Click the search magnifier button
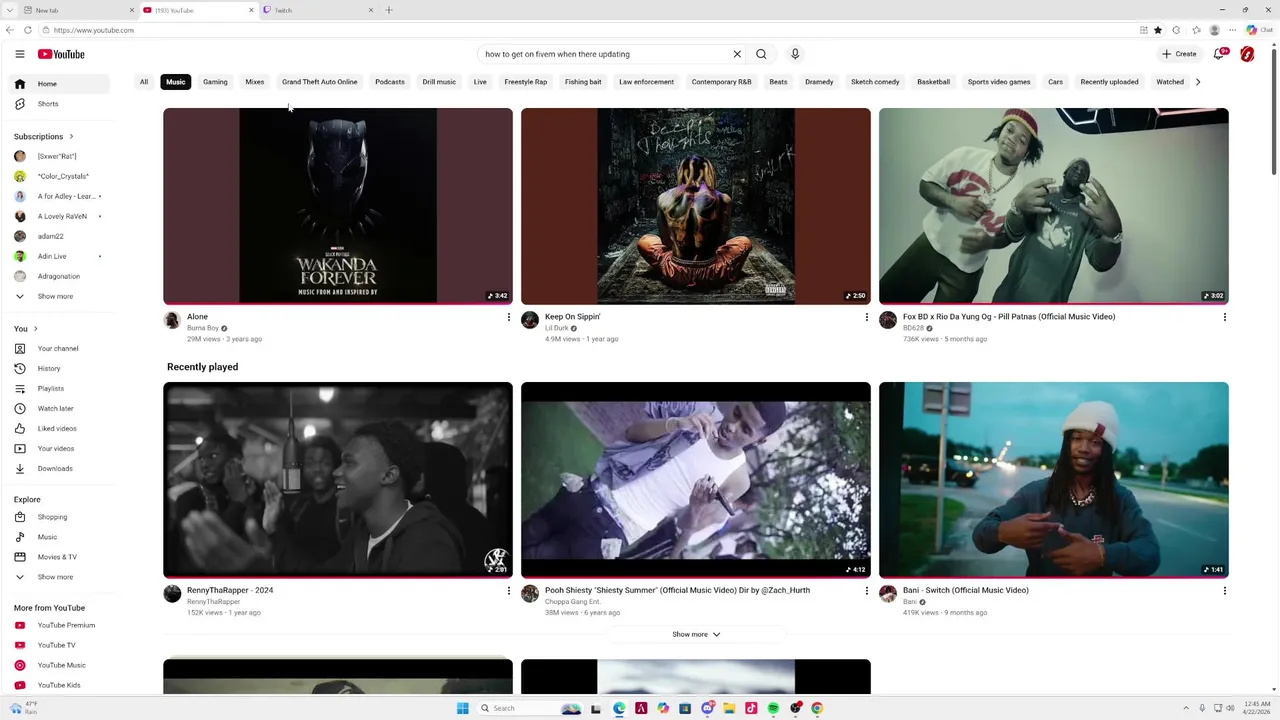 [x=761, y=54]
